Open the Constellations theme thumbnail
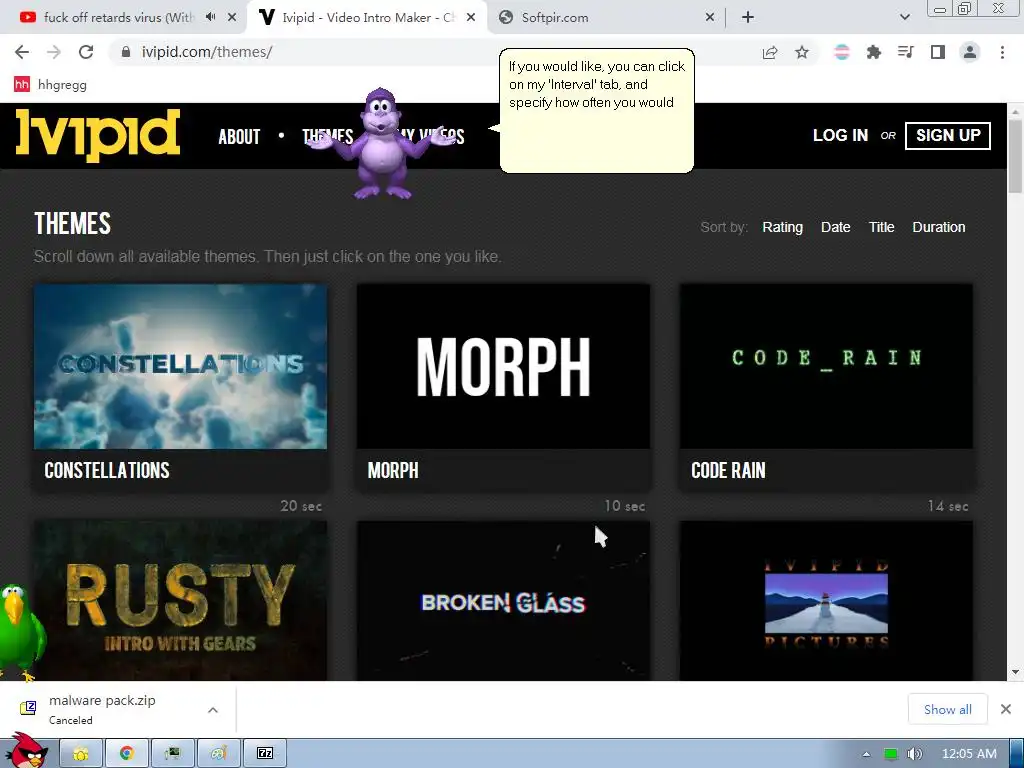The image size is (1024, 768). [180, 366]
